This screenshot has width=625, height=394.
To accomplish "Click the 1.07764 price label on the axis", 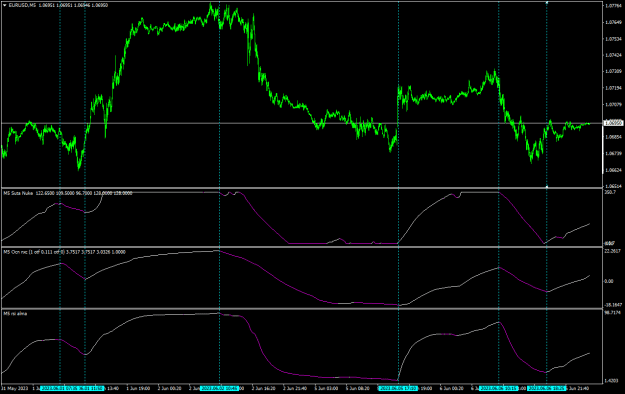I will (x=614, y=6).
